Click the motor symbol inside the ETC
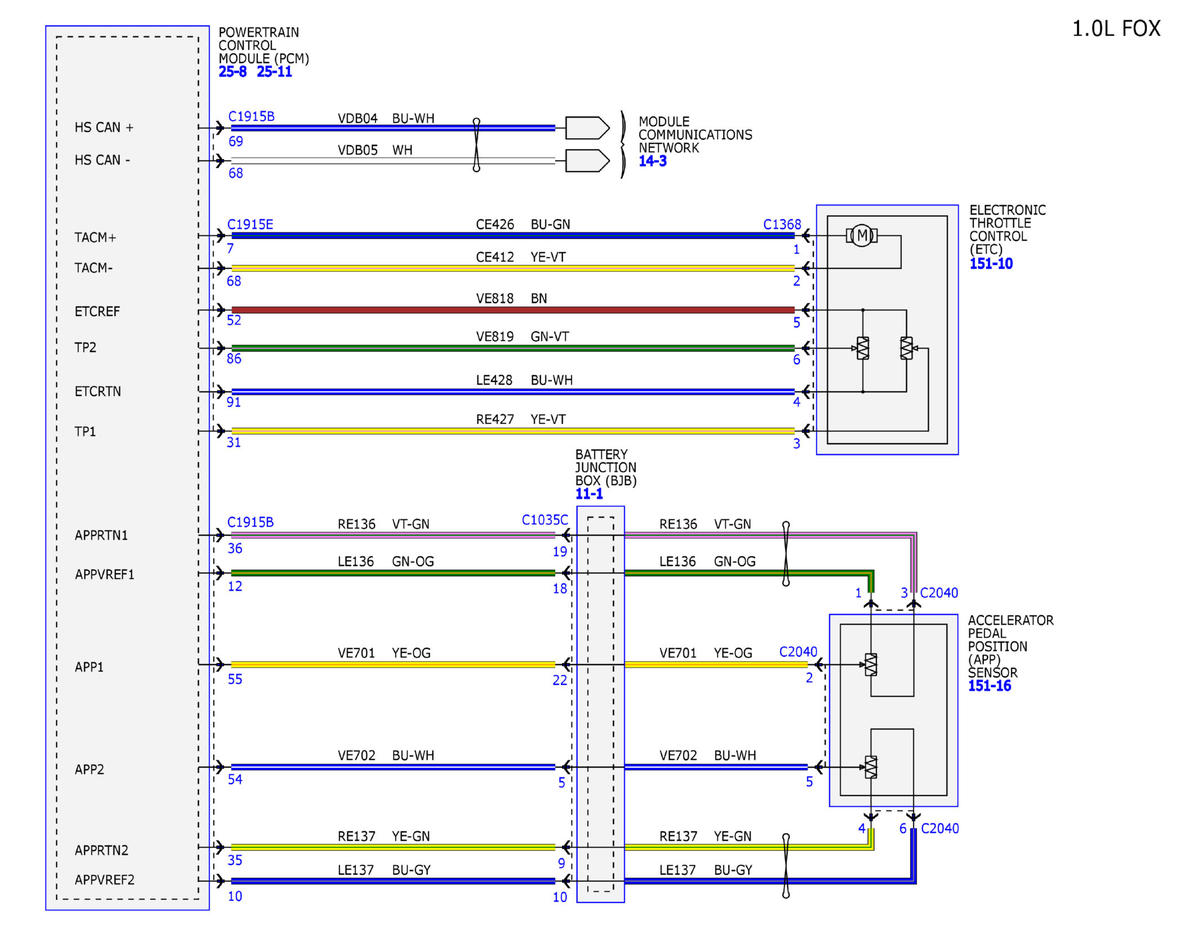This screenshot has width=1200, height=927. [861, 235]
